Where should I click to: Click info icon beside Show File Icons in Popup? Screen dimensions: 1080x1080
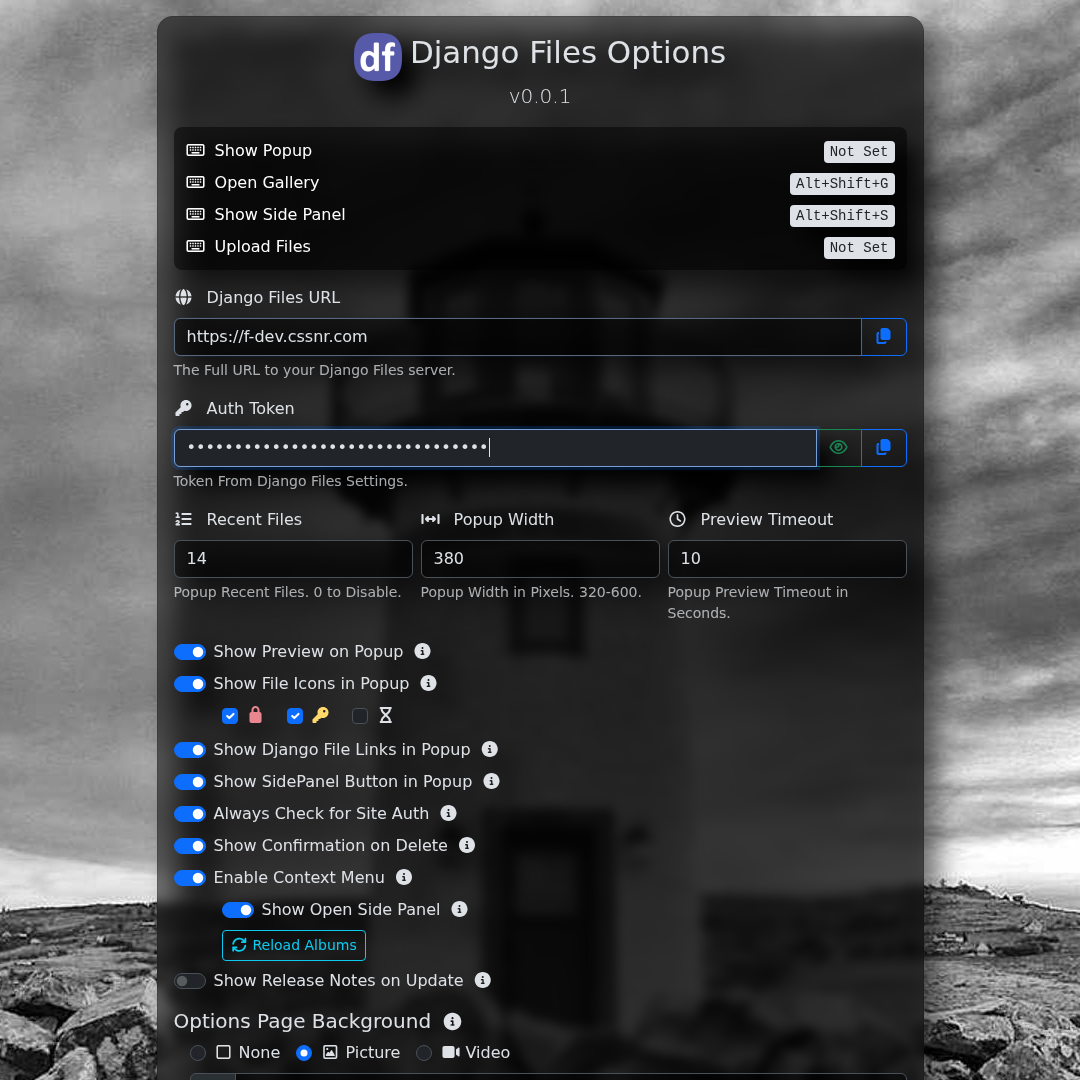(429, 683)
